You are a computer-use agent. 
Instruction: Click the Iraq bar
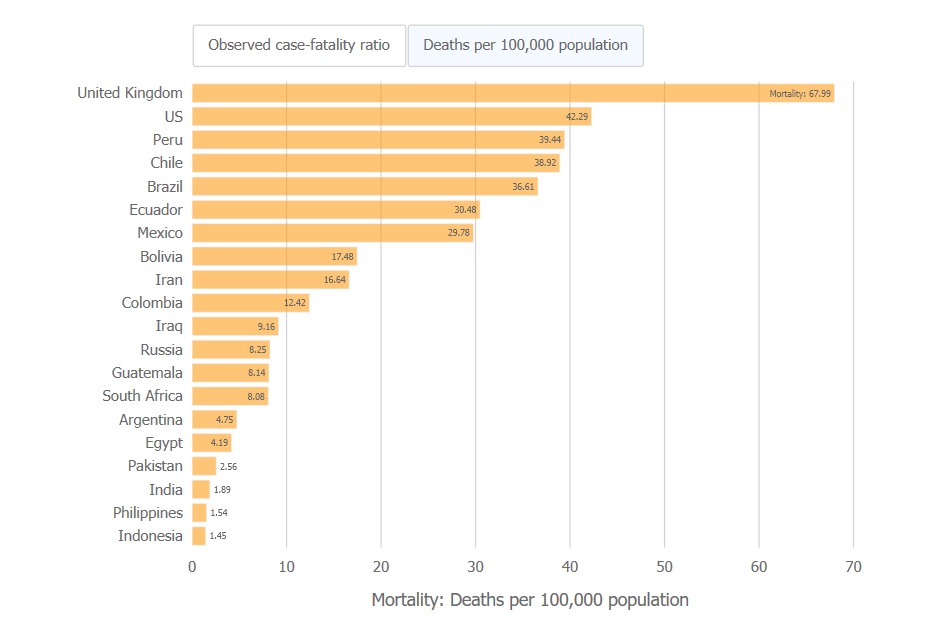[x=235, y=326]
